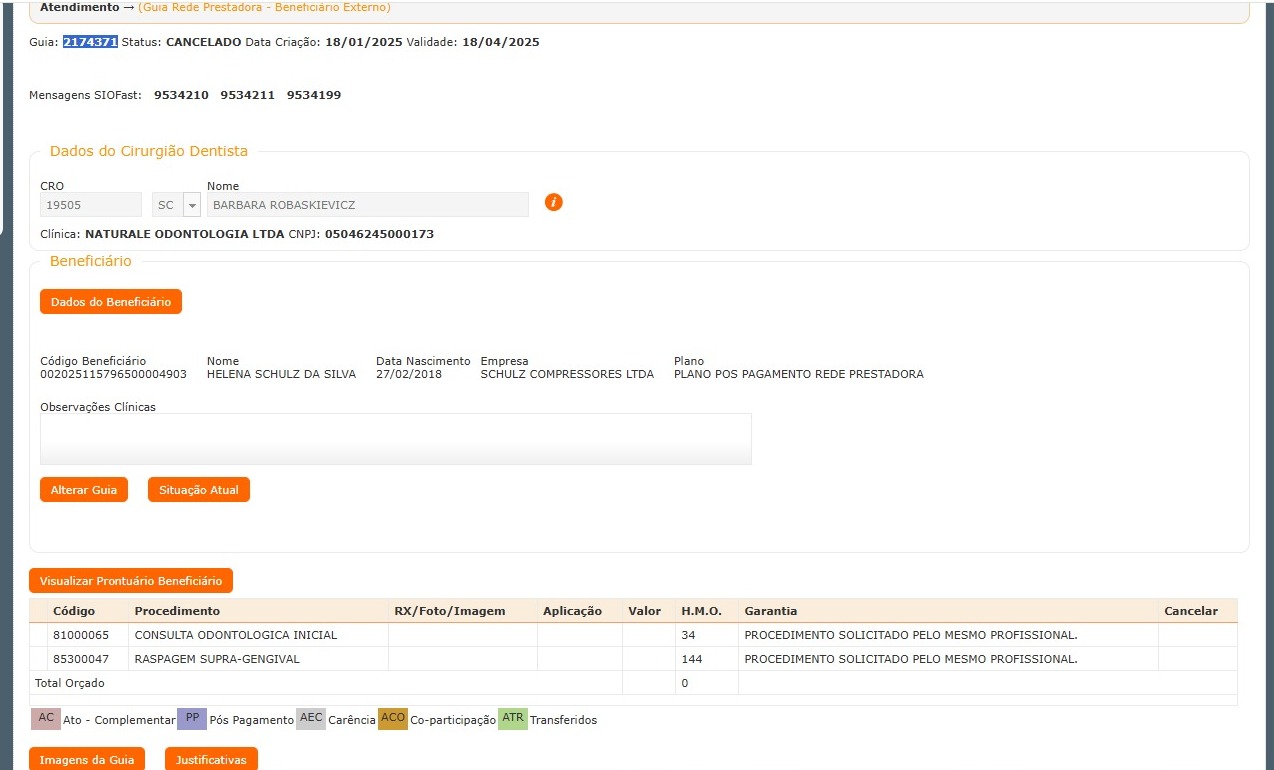1274x770 pixels.
Task: Select the CONSULTA ODONTOLOGICA INICIAL row
Action: tap(236, 635)
